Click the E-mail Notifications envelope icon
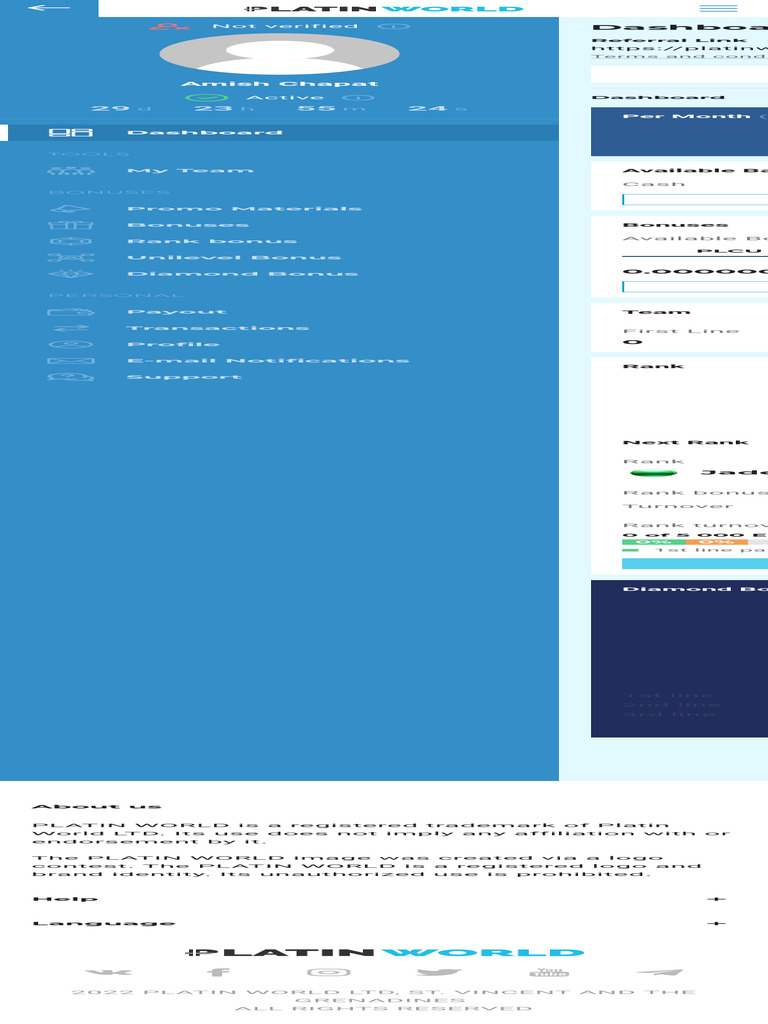This screenshot has width=768, height=1024. coord(71,361)
